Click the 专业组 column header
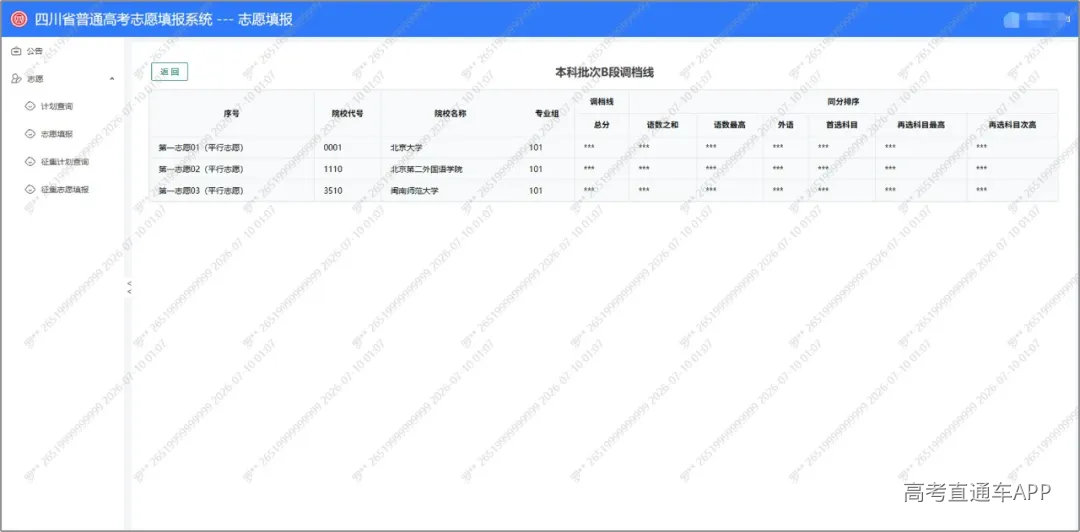 (547, 113)
